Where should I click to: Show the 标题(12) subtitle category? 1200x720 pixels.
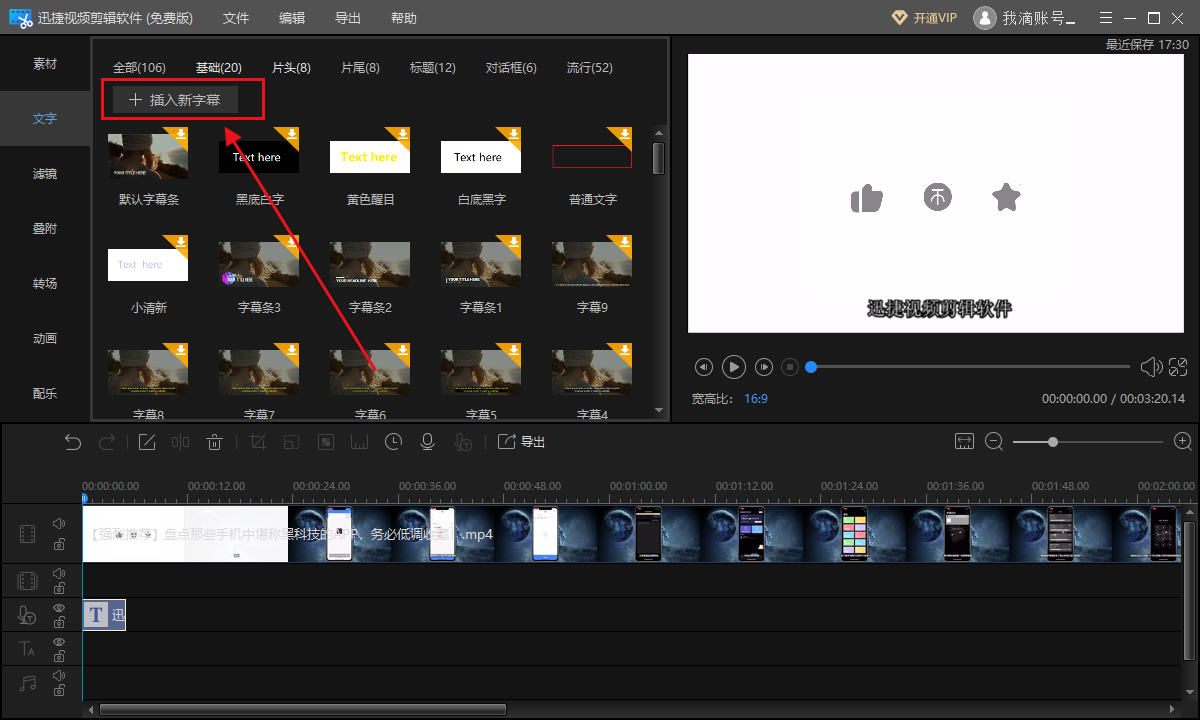pos(432,68)
